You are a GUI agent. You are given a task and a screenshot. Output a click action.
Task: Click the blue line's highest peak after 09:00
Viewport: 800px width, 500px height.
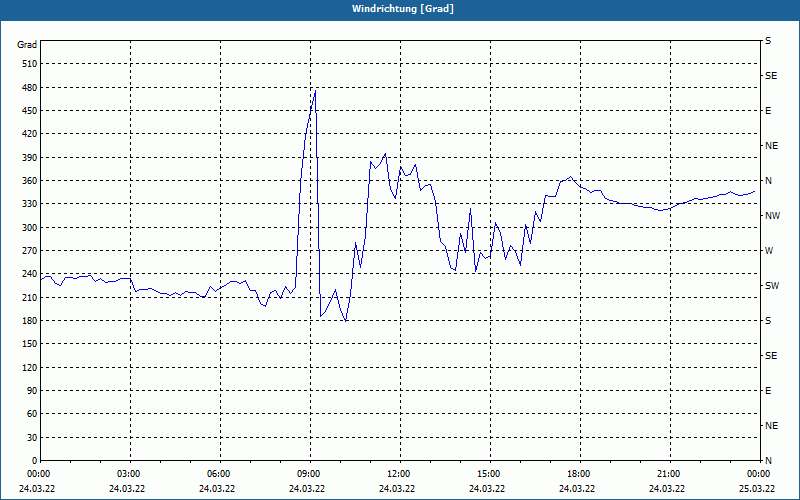point(316,91)
